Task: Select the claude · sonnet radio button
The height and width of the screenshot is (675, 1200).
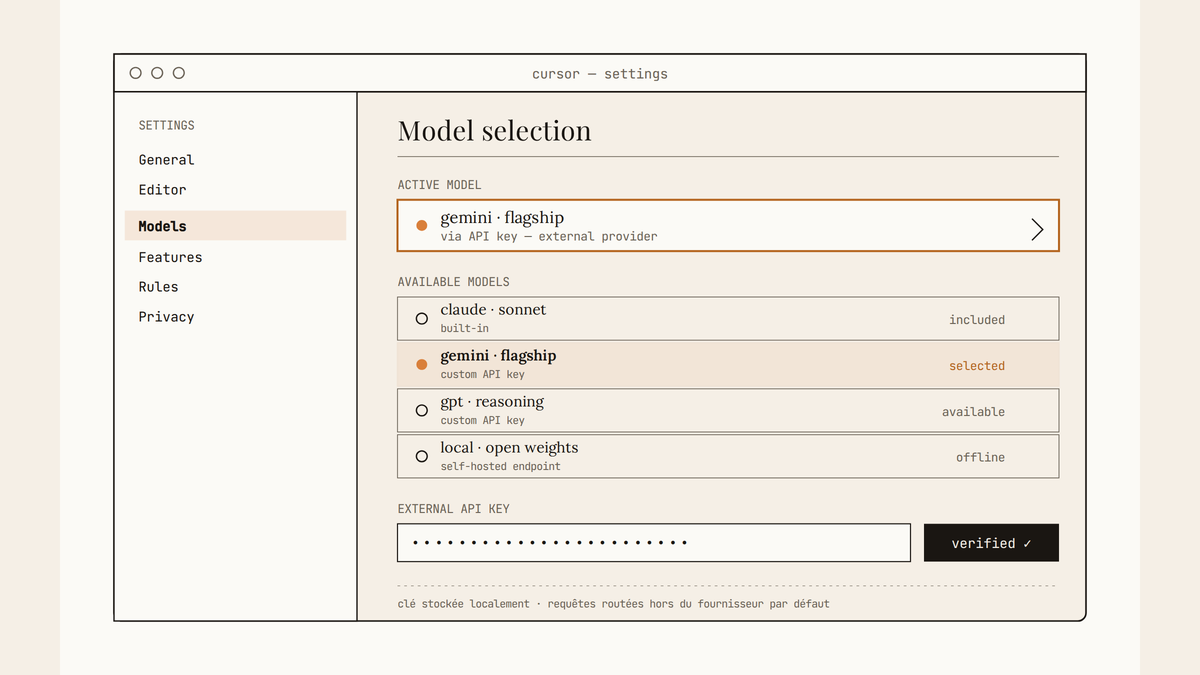Action: pyautogui.click(x=421, y=319)
